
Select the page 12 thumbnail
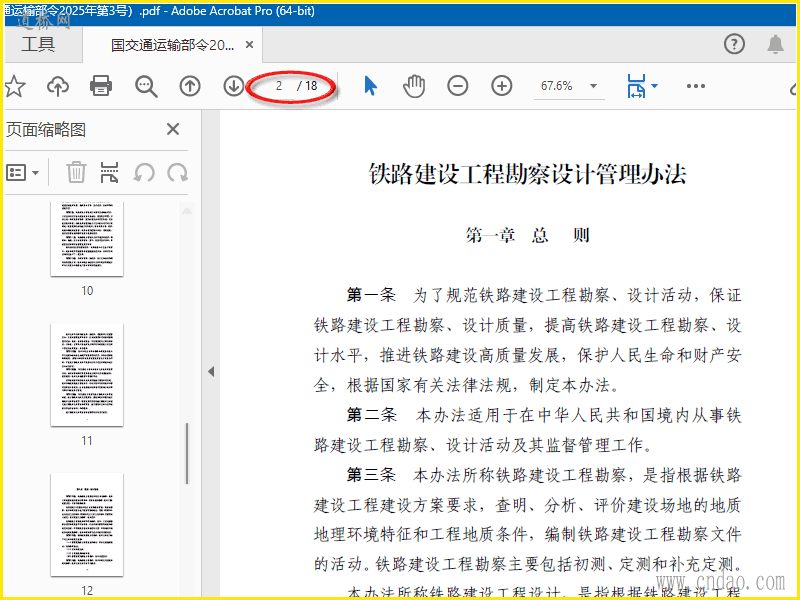click(87, 524)
